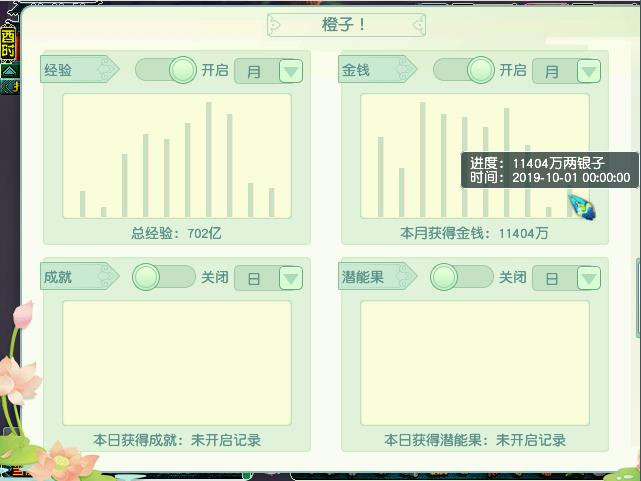Click the scrollbar on the right edge
Viewport: 641px width, 481px height.
tap(638, 298)
